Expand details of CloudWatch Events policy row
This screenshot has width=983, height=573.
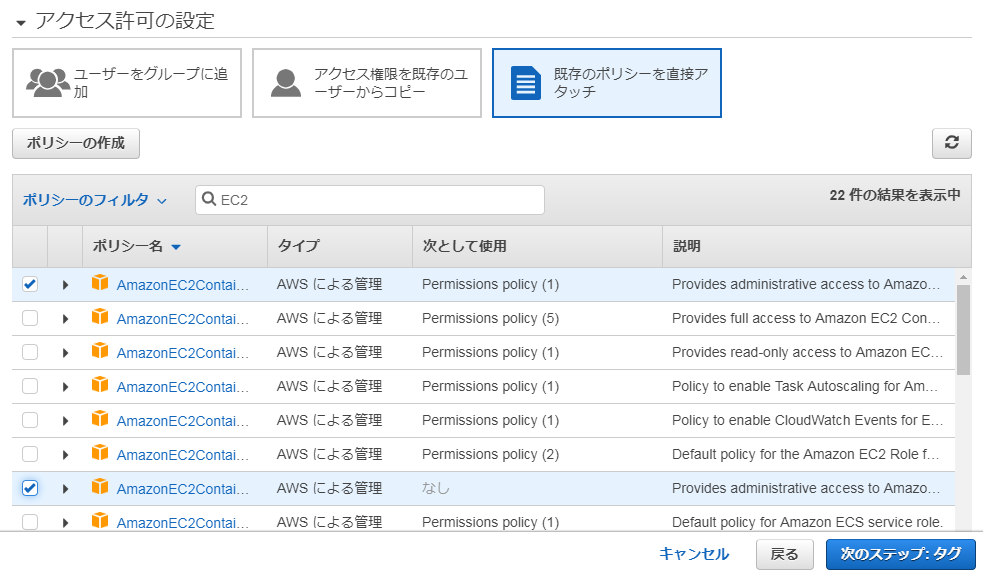[x=65, y=420]
